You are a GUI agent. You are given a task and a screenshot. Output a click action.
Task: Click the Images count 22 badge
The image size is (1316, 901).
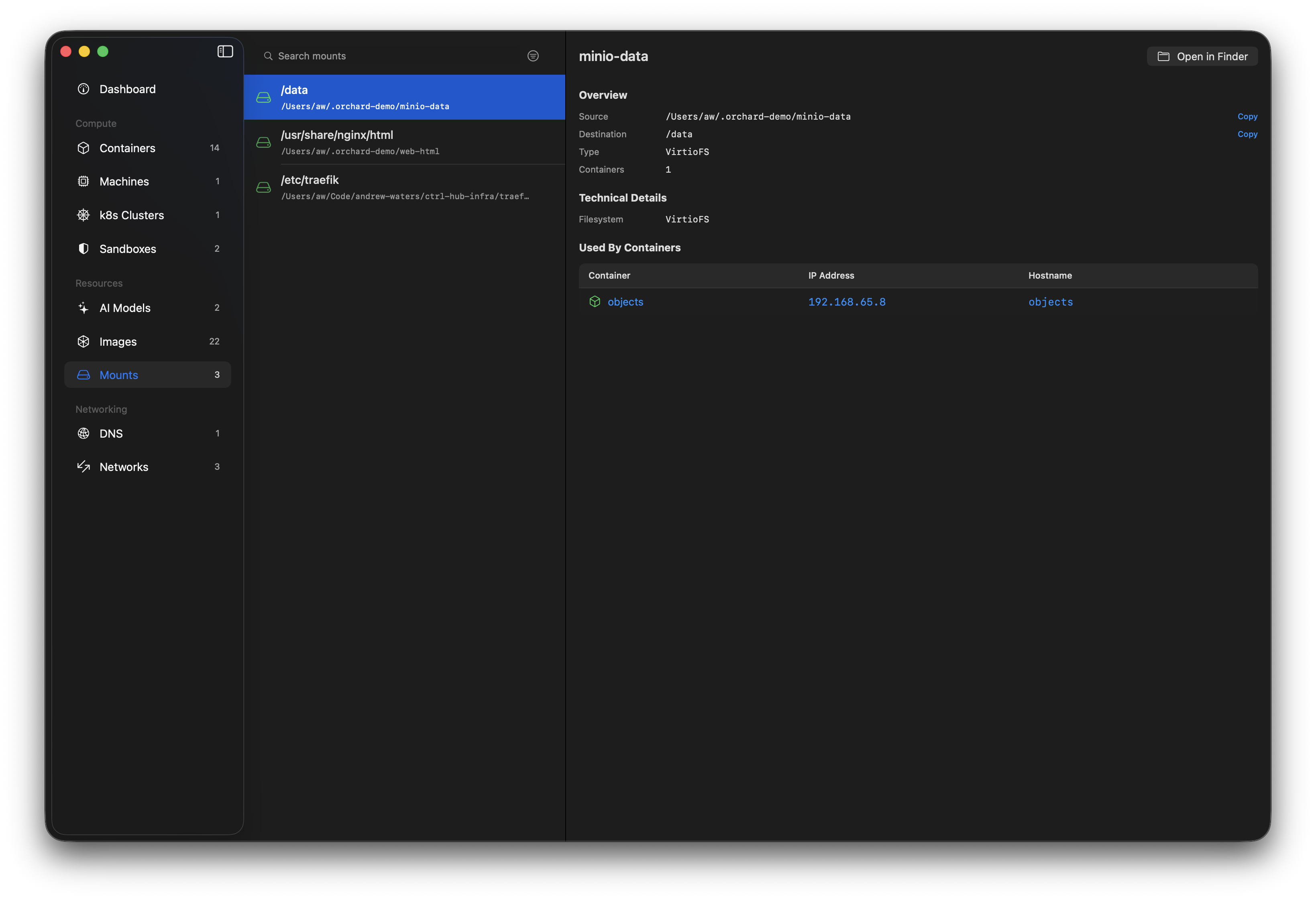coord(214,341)
